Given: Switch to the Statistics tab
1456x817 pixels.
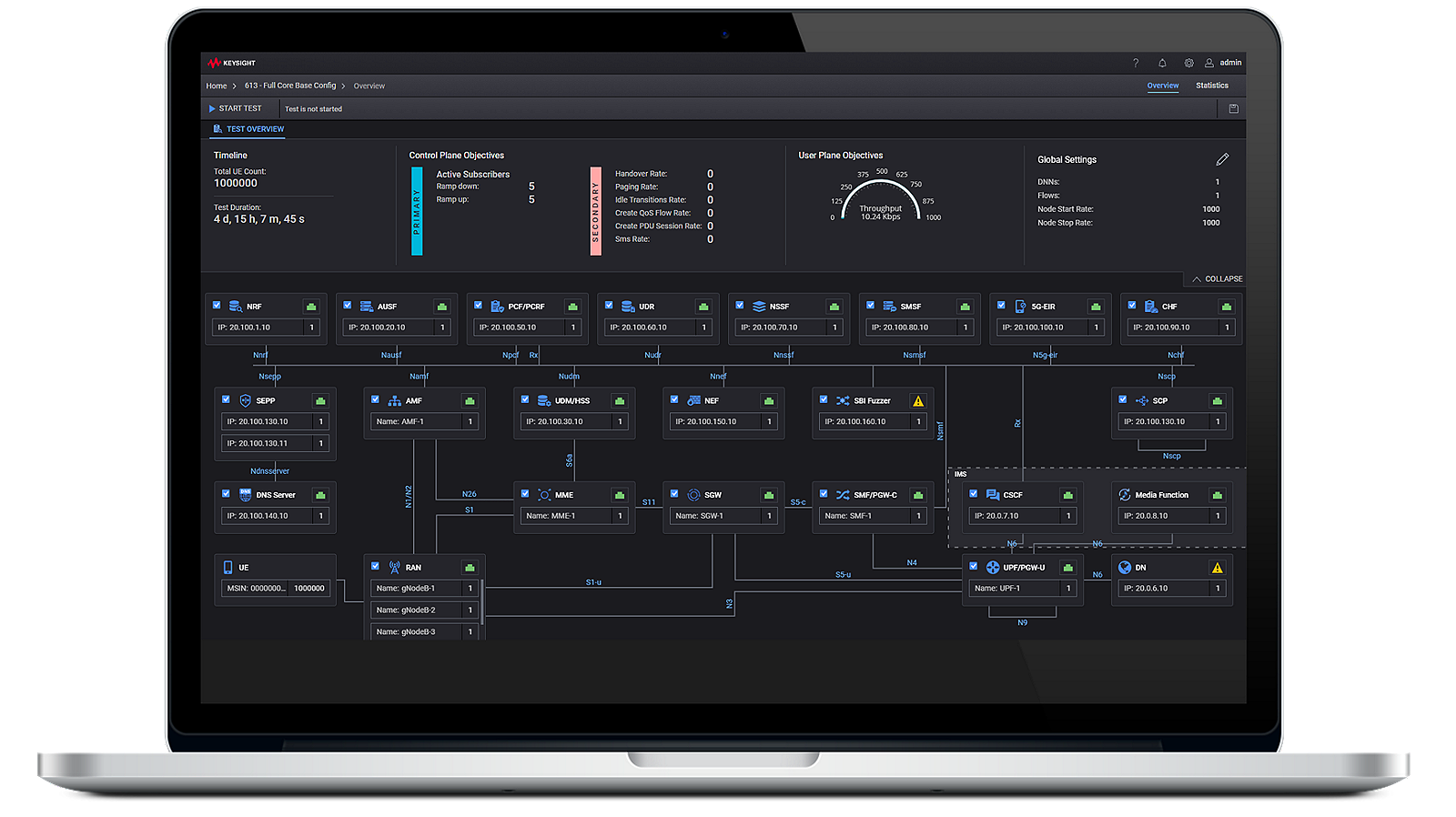Looking at the screenshot, I should (1212, 86).
